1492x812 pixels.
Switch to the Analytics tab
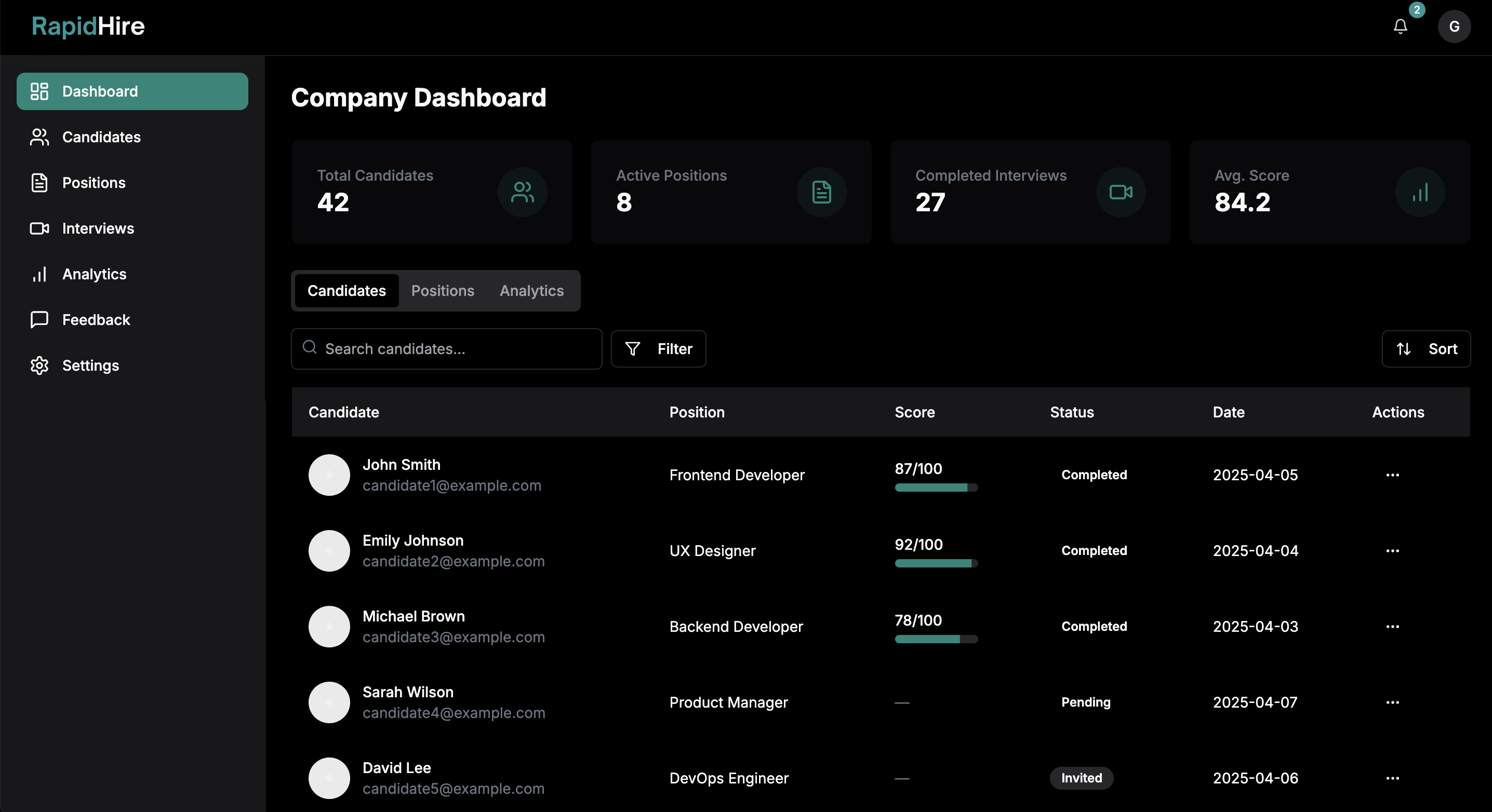(x=531, y=291)
